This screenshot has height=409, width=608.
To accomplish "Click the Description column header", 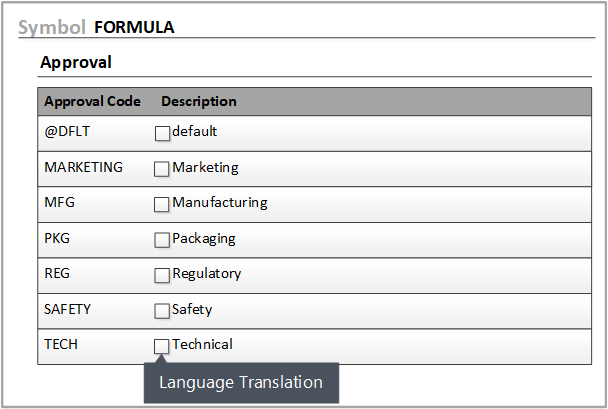I will tap(199, 102).
